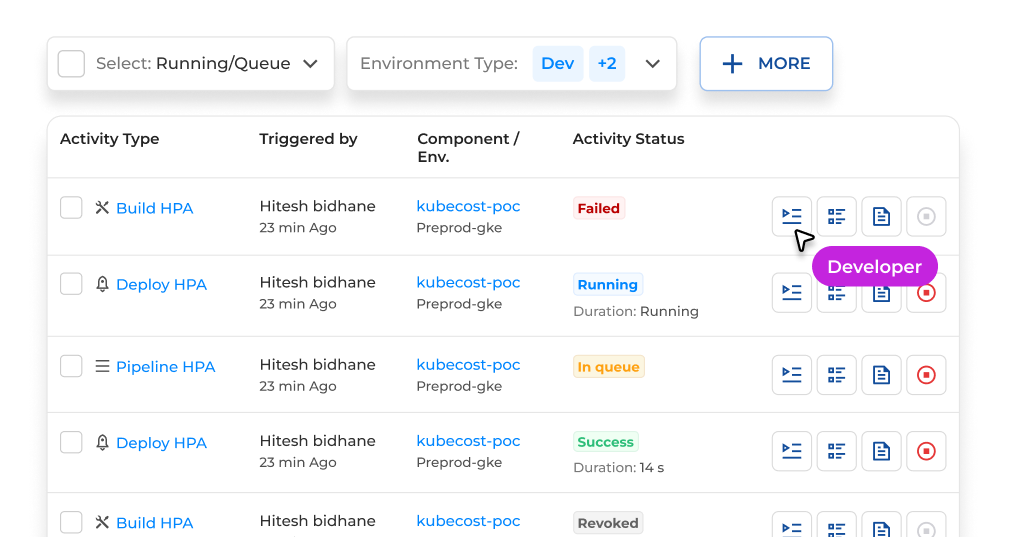
Task: Stop the In queue Pipeline HPA activity
Action: click(926, 375)
